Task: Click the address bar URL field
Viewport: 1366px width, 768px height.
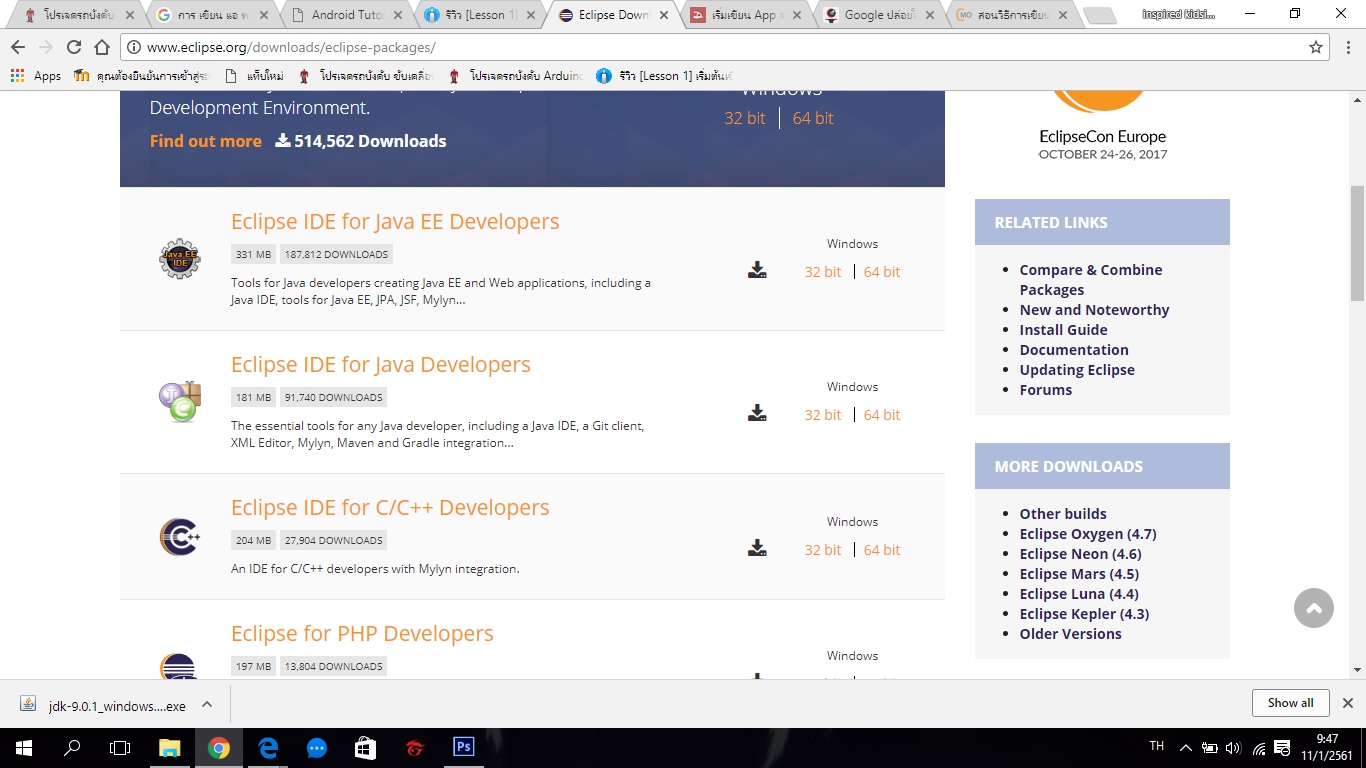Action: pyautogui.click(x=700, y=48)
